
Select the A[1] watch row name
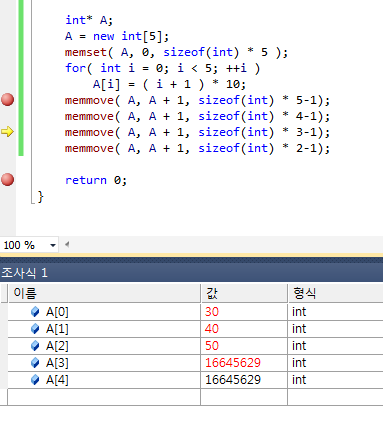[57, 329]
